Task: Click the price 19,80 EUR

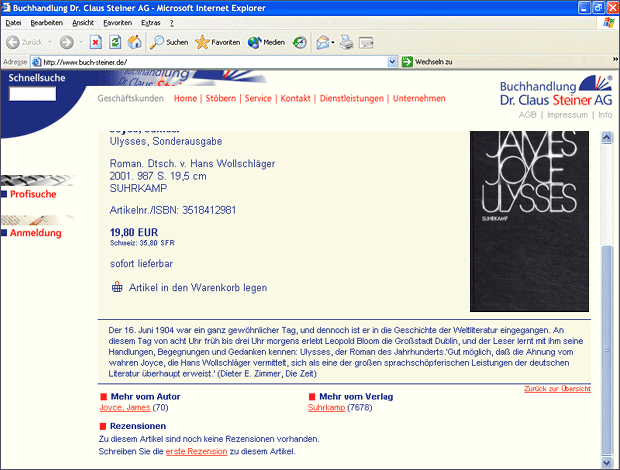Action: pyautogui.click(x=134, y=232)
